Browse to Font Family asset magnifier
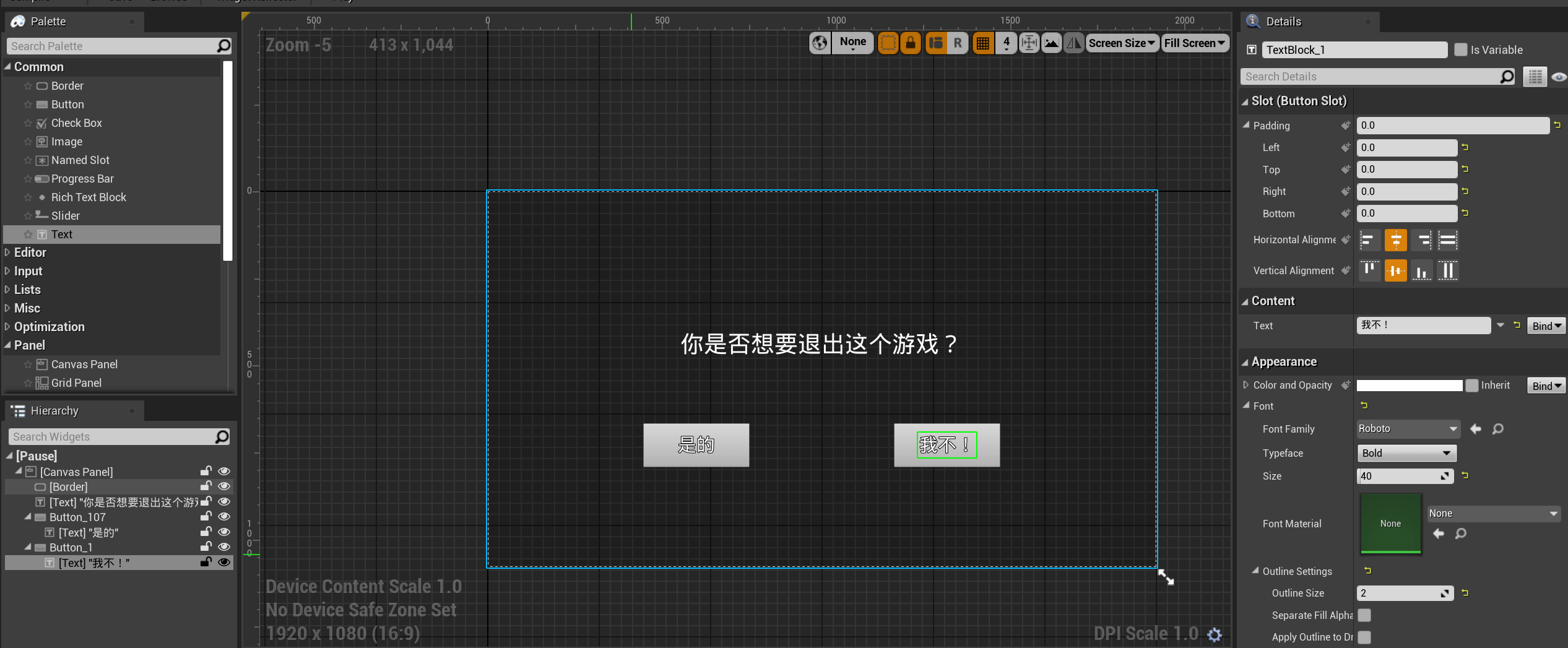 tap(1497, 429)
